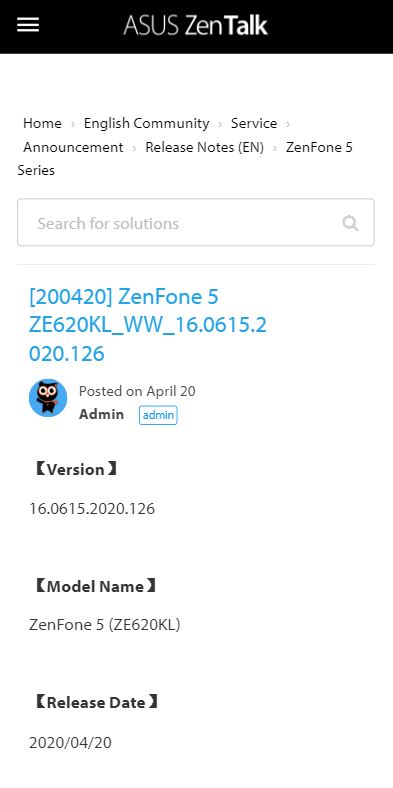393x788 pixels.
Task: Open the hamburger menu icon
Action: pyautogui.click(x=28, y=25)
